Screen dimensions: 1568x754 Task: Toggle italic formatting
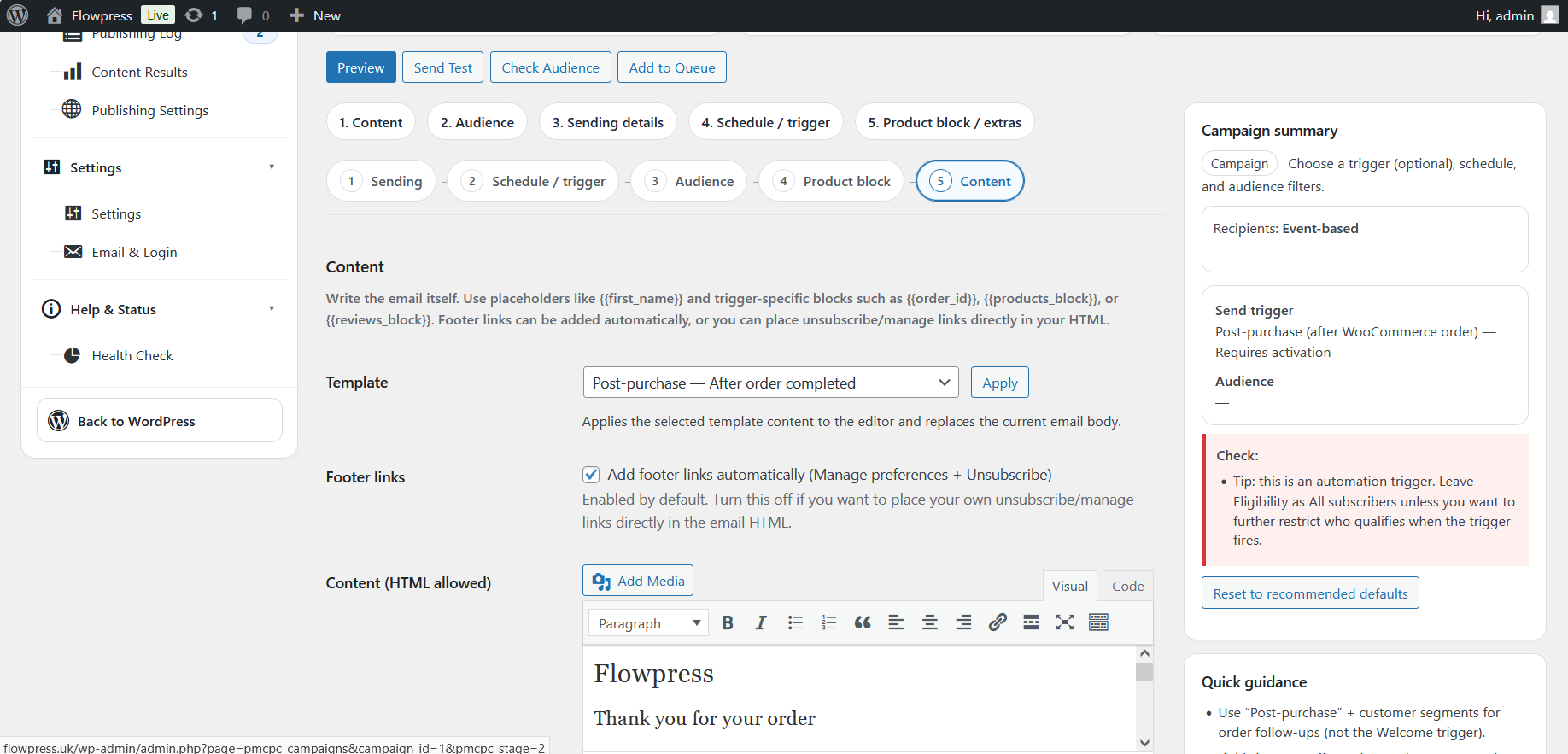point(761,622)
